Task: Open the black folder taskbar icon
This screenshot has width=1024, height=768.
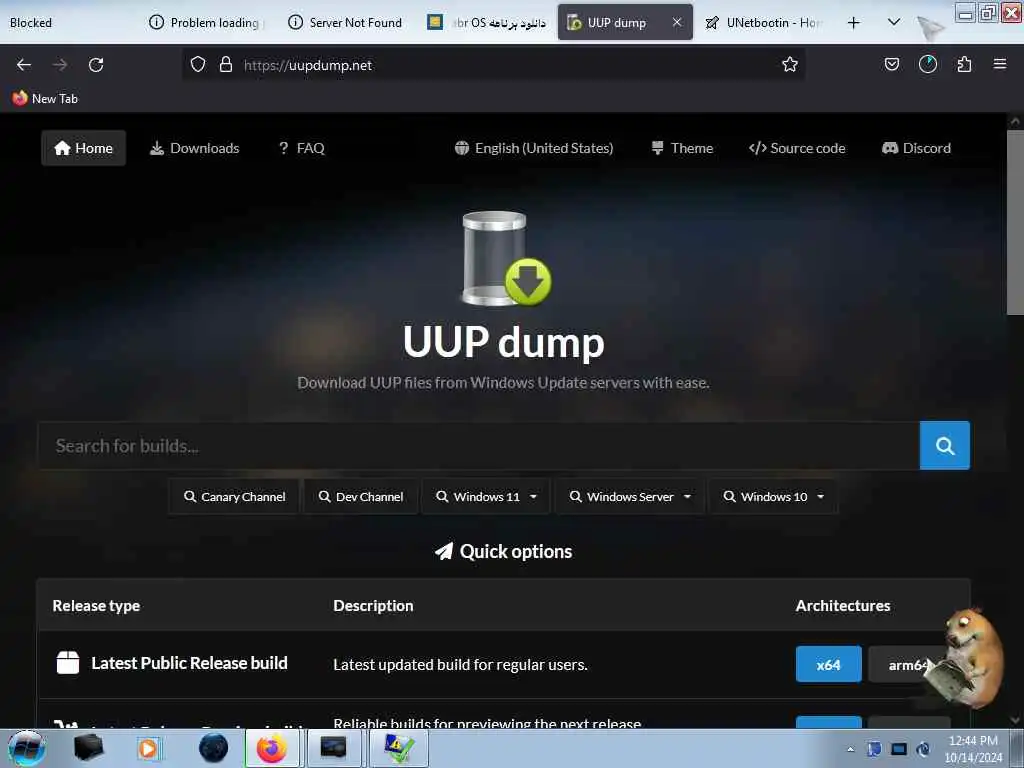Action: (x=89, y=748)
